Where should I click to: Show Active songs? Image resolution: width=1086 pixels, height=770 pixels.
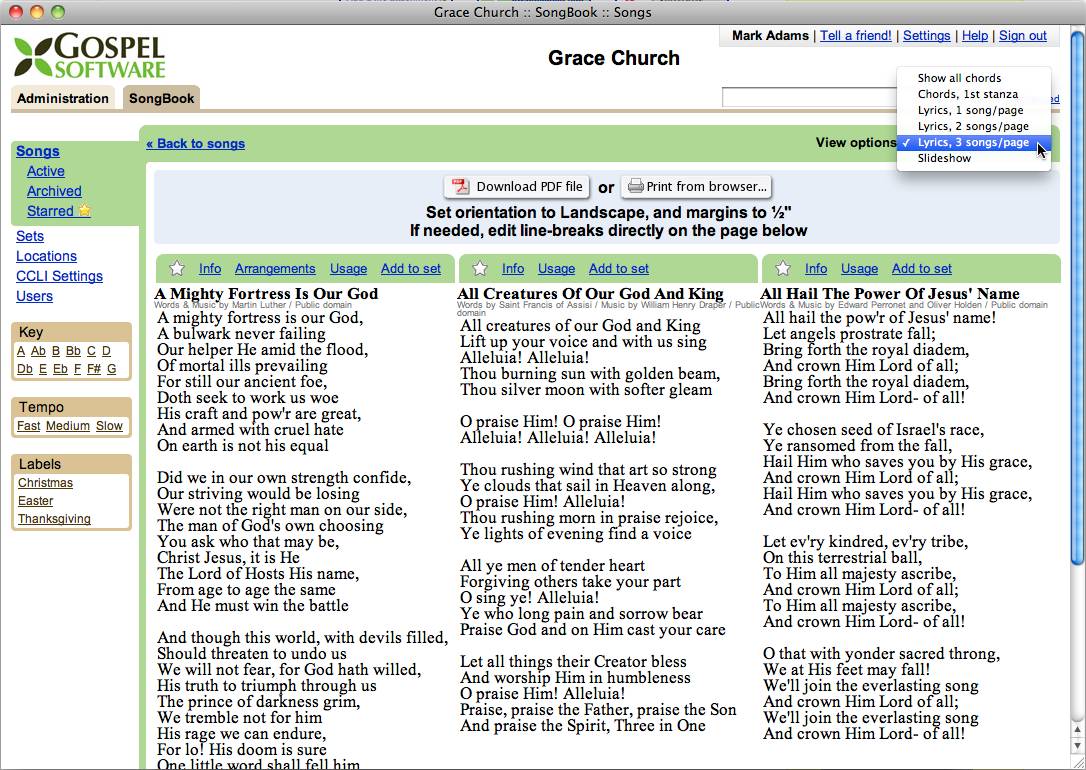point(46,171)
